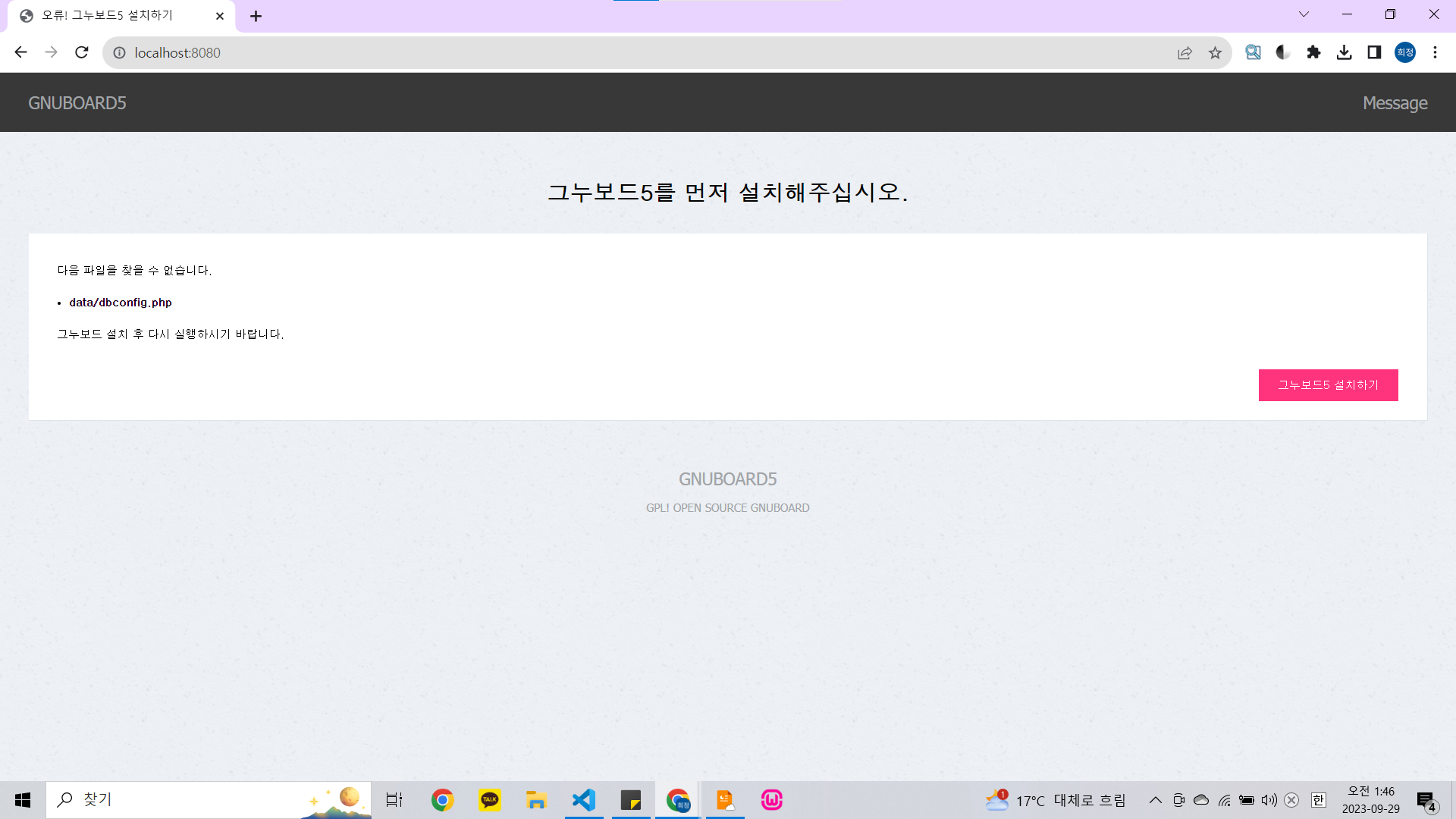View site information icon in address bar
This screenshot has width=1456, height=819.
pos(119,52)
